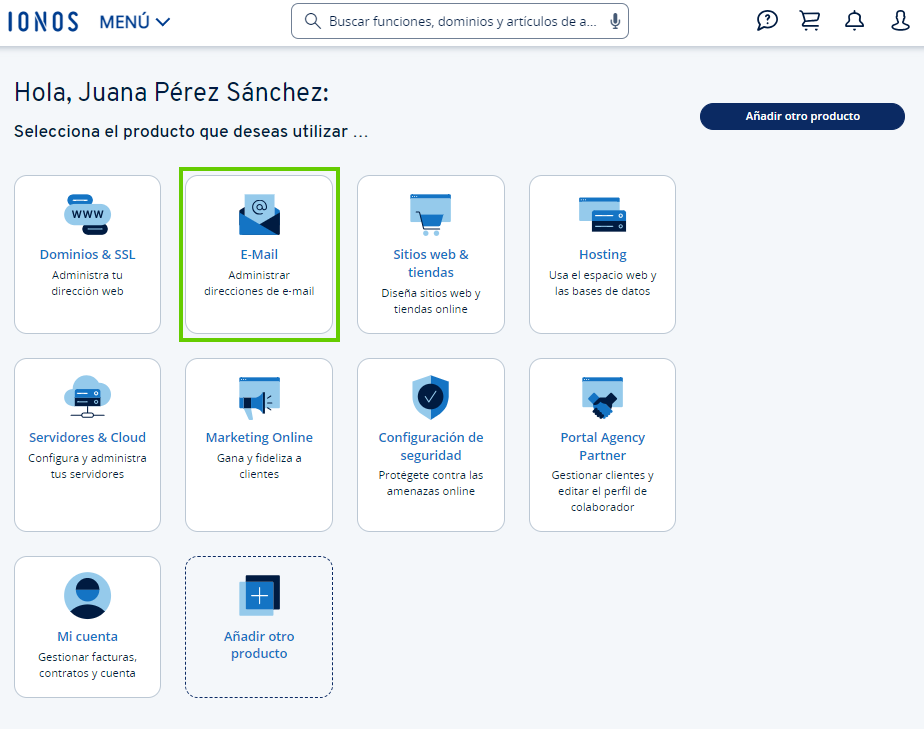Open the E-Mail product link
Screen dimensions: 924x729
tap(259, 255)
